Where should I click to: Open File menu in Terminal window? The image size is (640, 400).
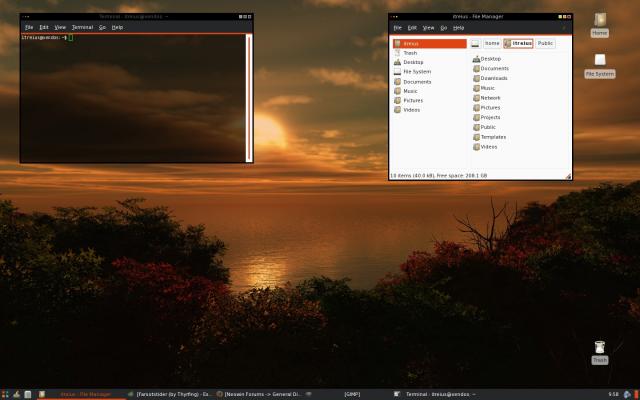(29, 27)
